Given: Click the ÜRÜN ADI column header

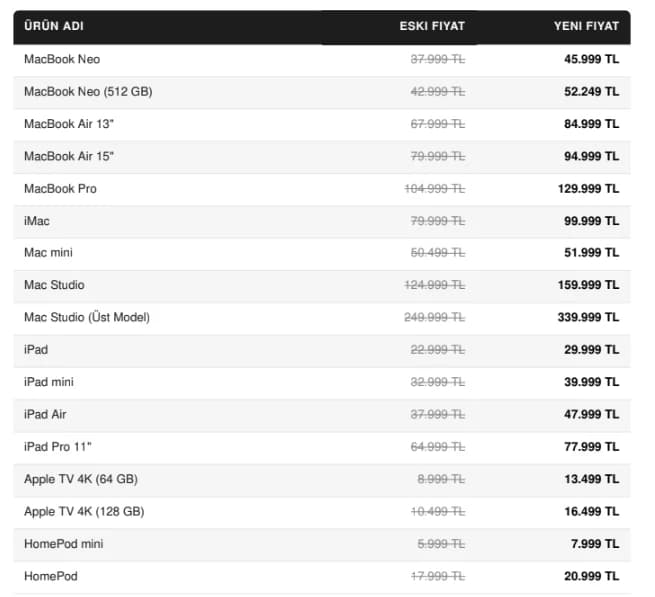Looking at the screenshot, I should (54, 26).
